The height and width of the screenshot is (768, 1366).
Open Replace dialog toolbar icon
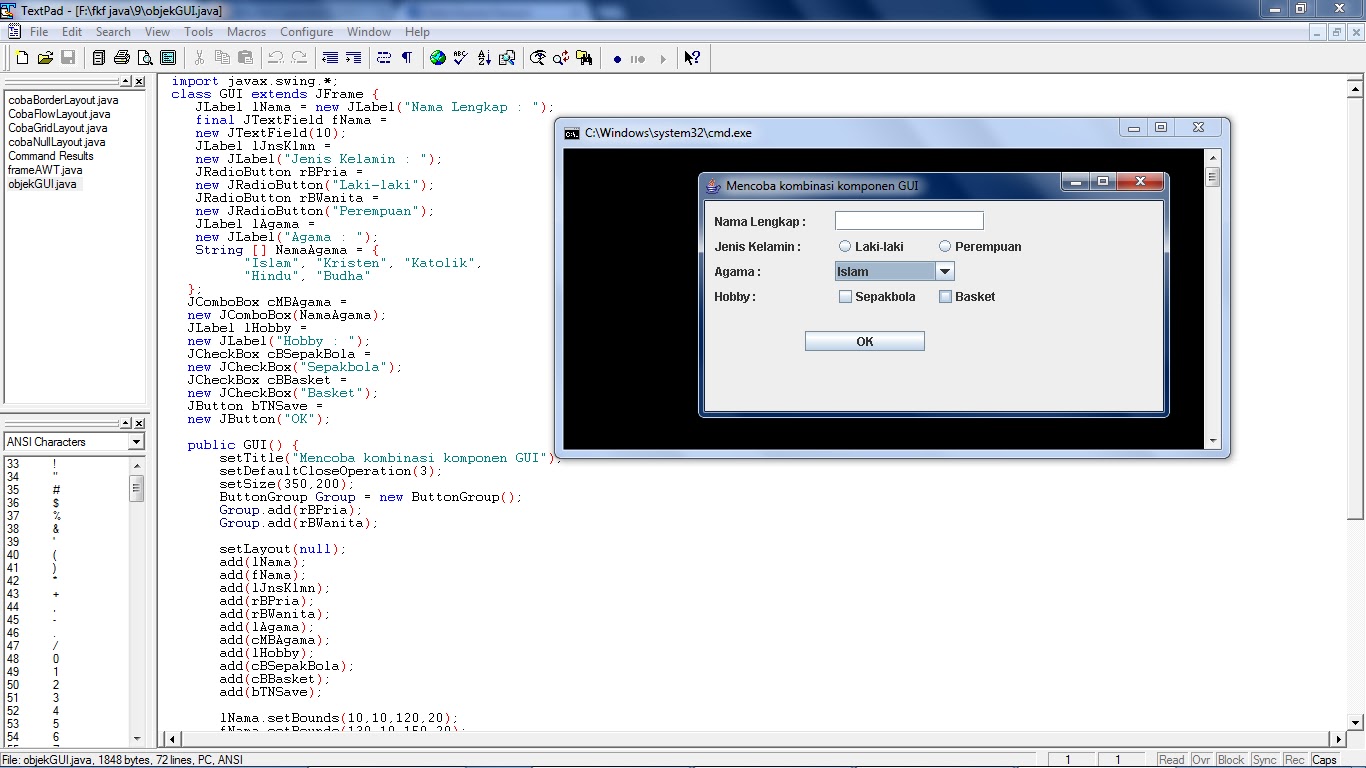[561, 58]
